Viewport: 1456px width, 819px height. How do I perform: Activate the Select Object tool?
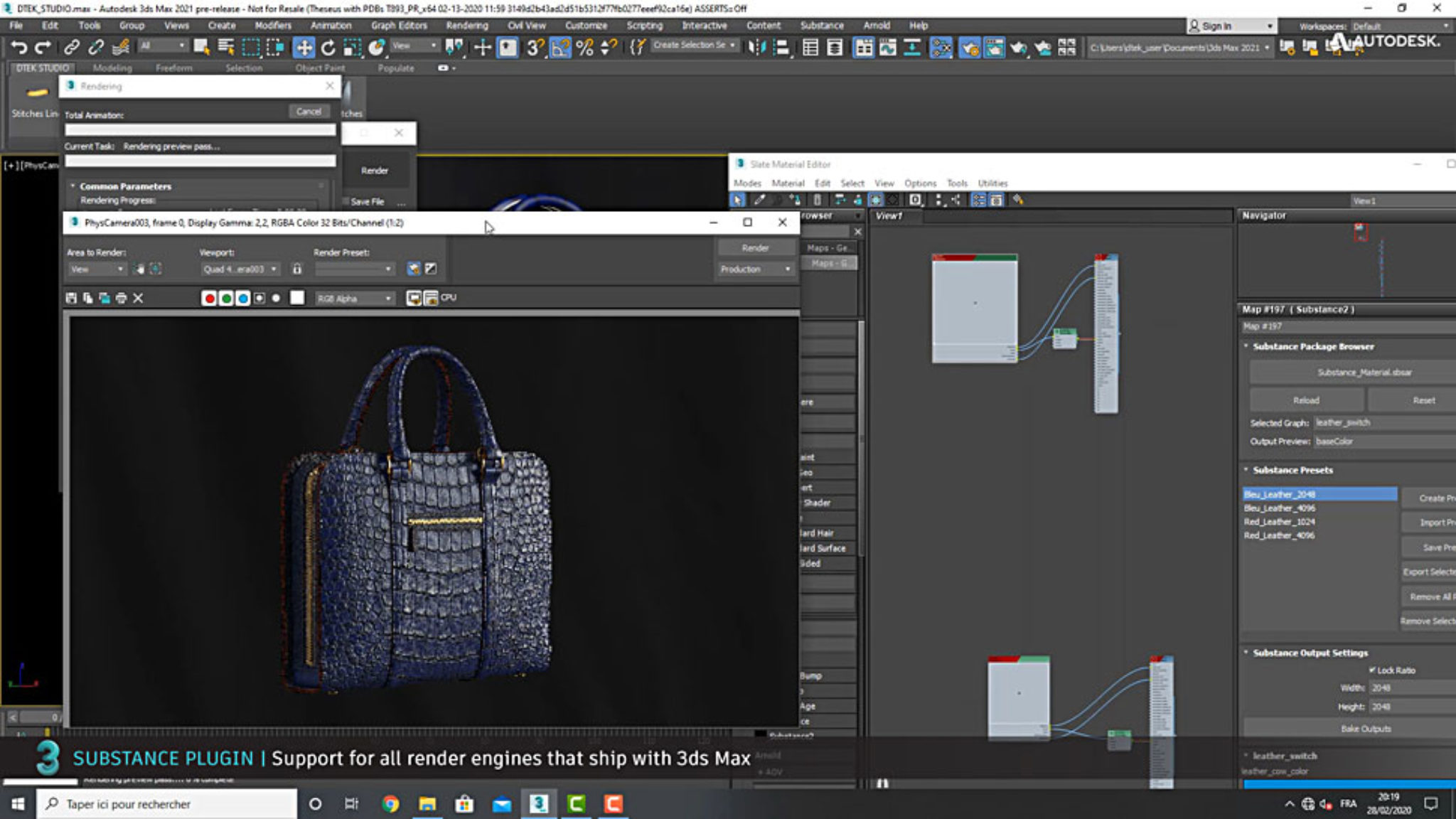coord(201,48)
